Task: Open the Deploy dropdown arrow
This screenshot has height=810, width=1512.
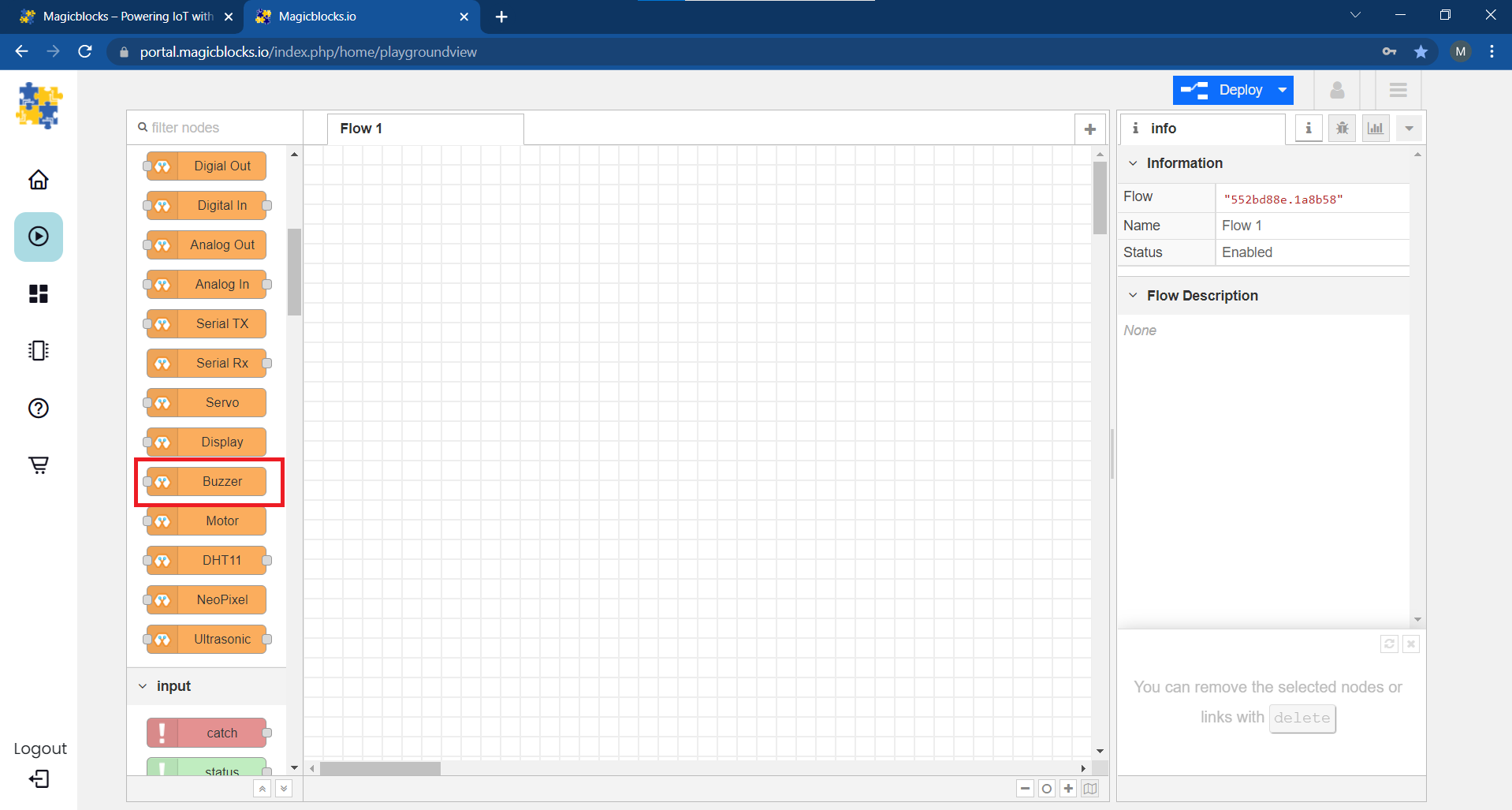Action: click(1283, 91)
